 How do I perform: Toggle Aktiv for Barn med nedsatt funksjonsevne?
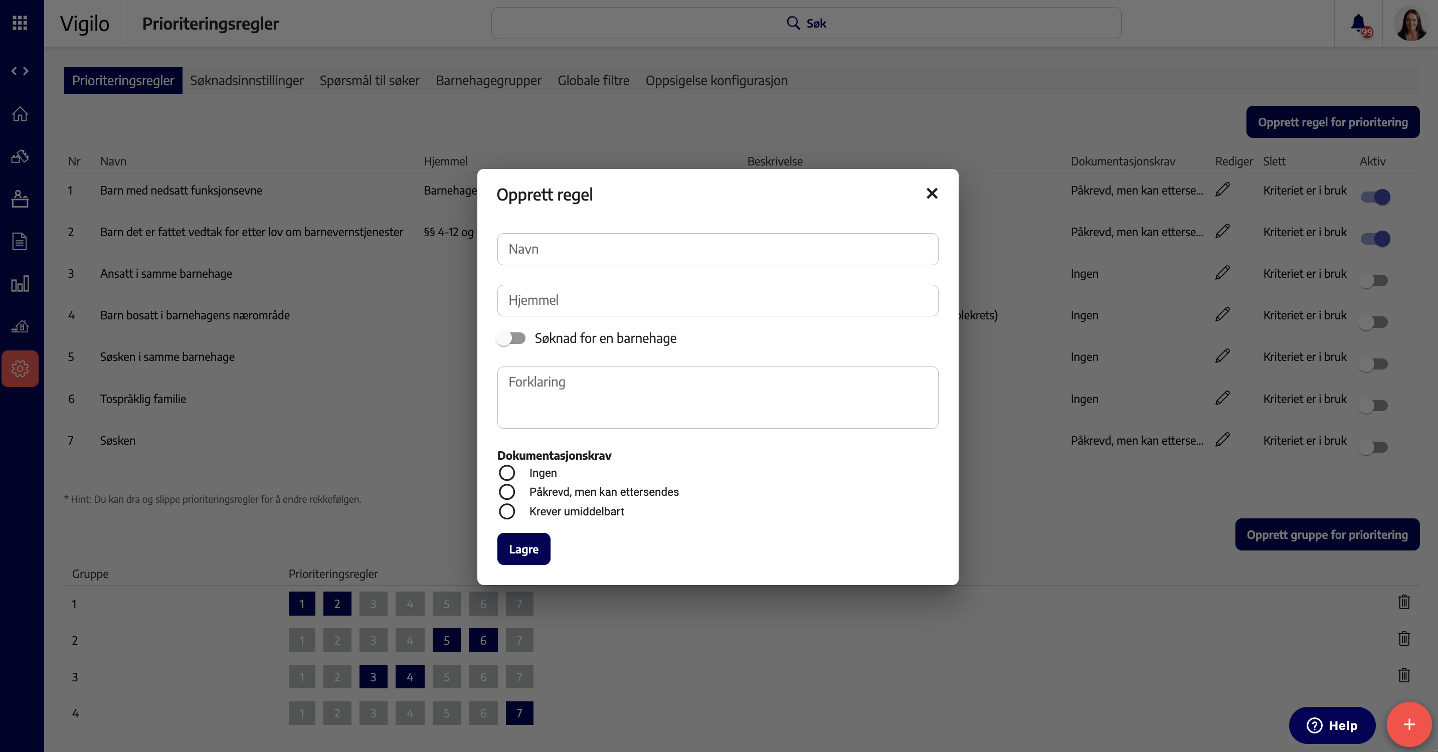pyautogui.click(x=1375, y=197)
